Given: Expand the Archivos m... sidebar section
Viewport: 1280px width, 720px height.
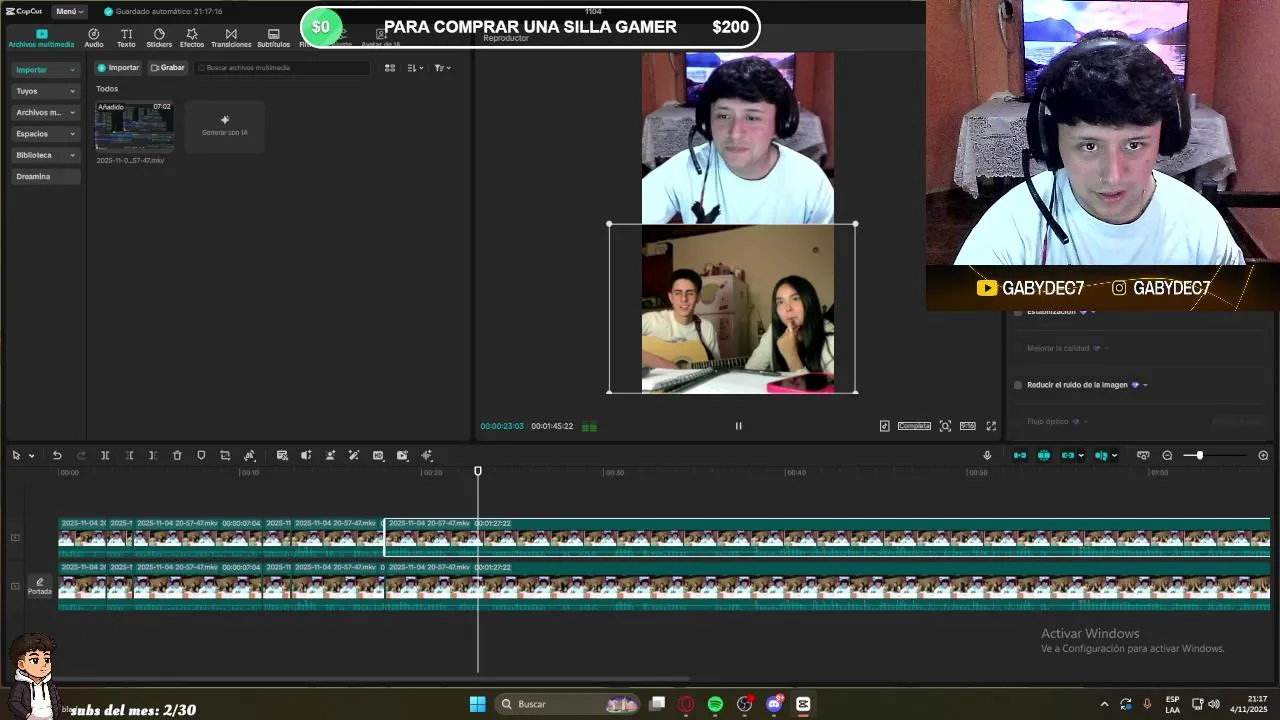Looking at the screenshot, I should pos(45,112).
